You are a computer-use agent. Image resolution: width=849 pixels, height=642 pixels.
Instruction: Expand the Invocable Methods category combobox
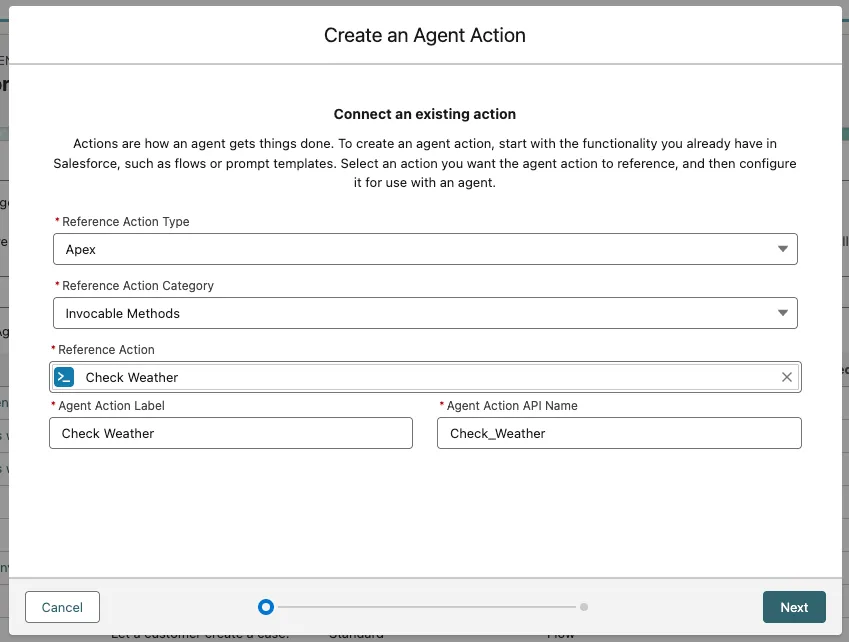pos(424,313)
